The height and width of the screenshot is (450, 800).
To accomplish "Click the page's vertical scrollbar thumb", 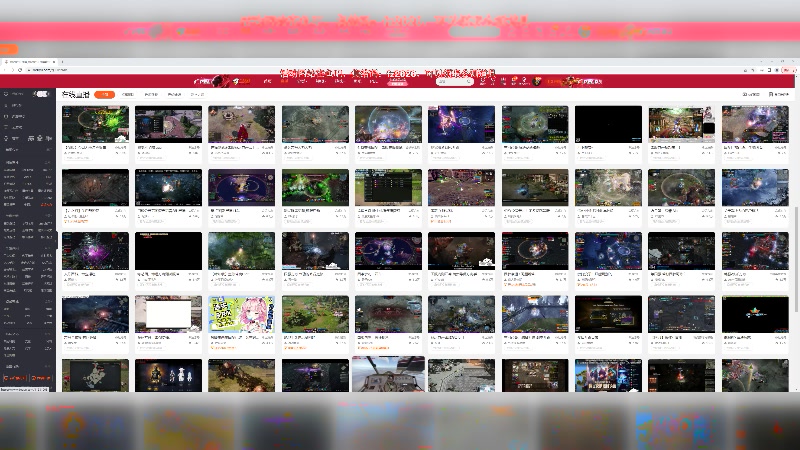I will [796, 259].
